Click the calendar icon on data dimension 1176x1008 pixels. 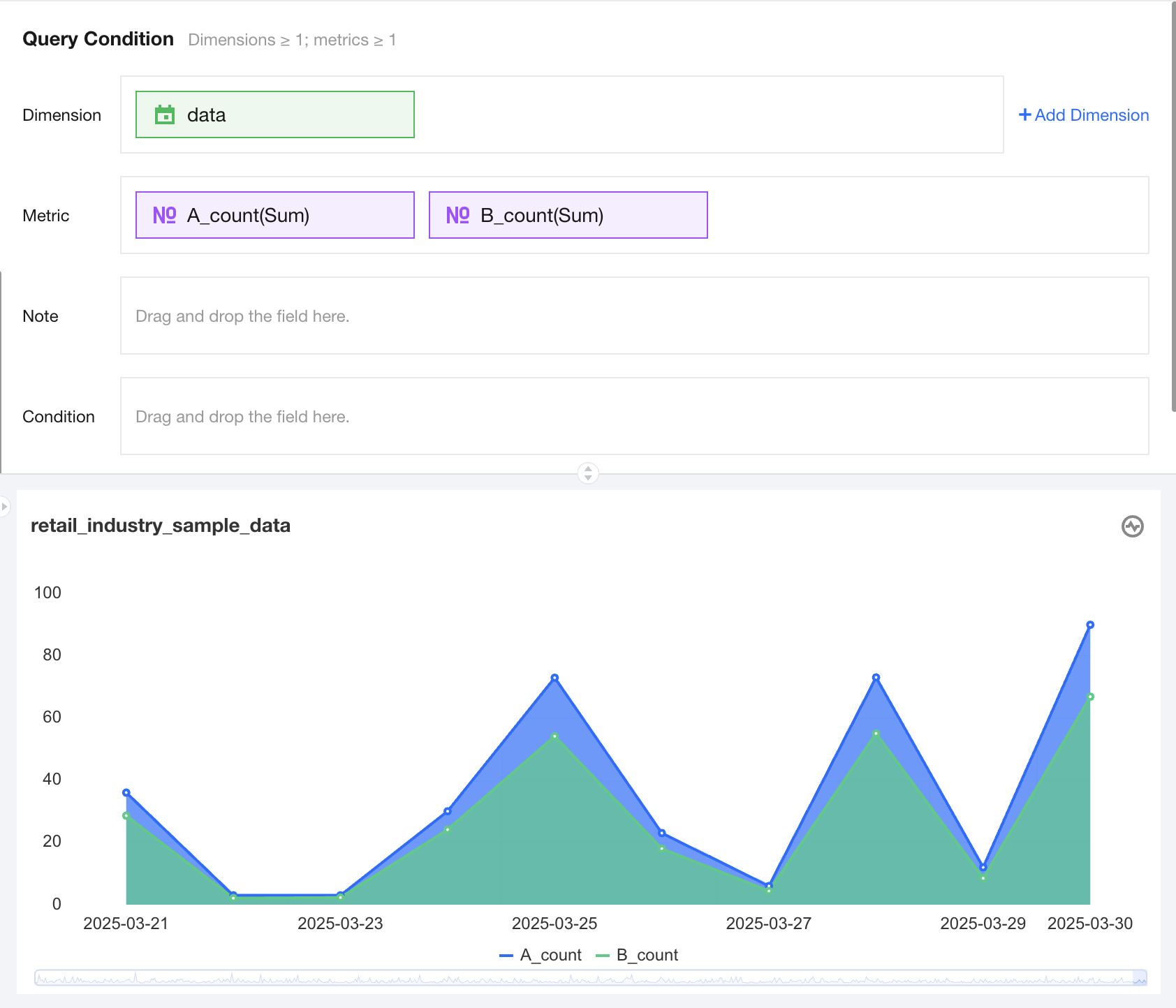[x=165, y=114]
